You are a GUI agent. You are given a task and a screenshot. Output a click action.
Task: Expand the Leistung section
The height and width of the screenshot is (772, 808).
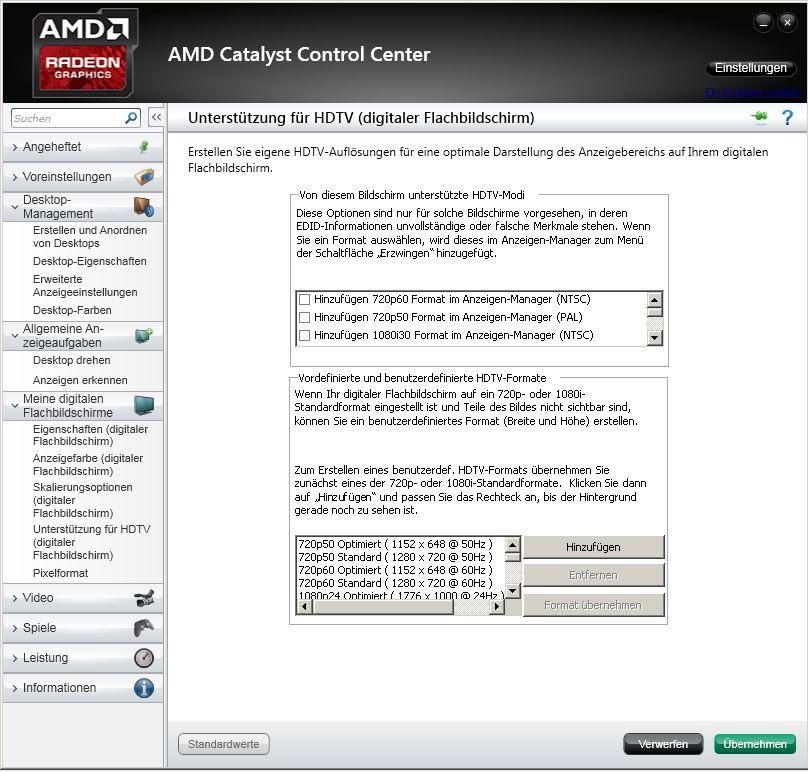(x=15, y=658)
